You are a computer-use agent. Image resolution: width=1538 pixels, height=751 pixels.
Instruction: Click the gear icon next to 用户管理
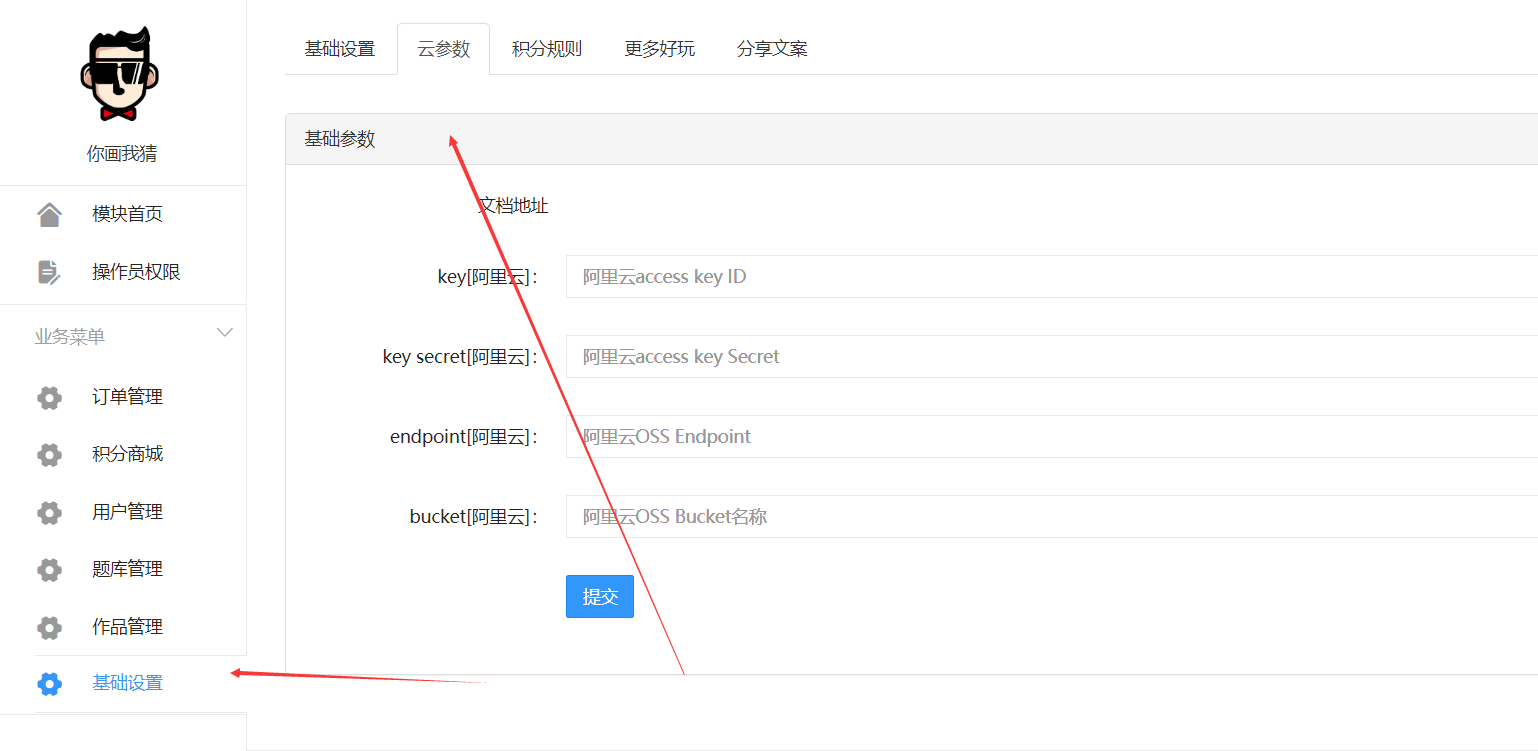49,513
